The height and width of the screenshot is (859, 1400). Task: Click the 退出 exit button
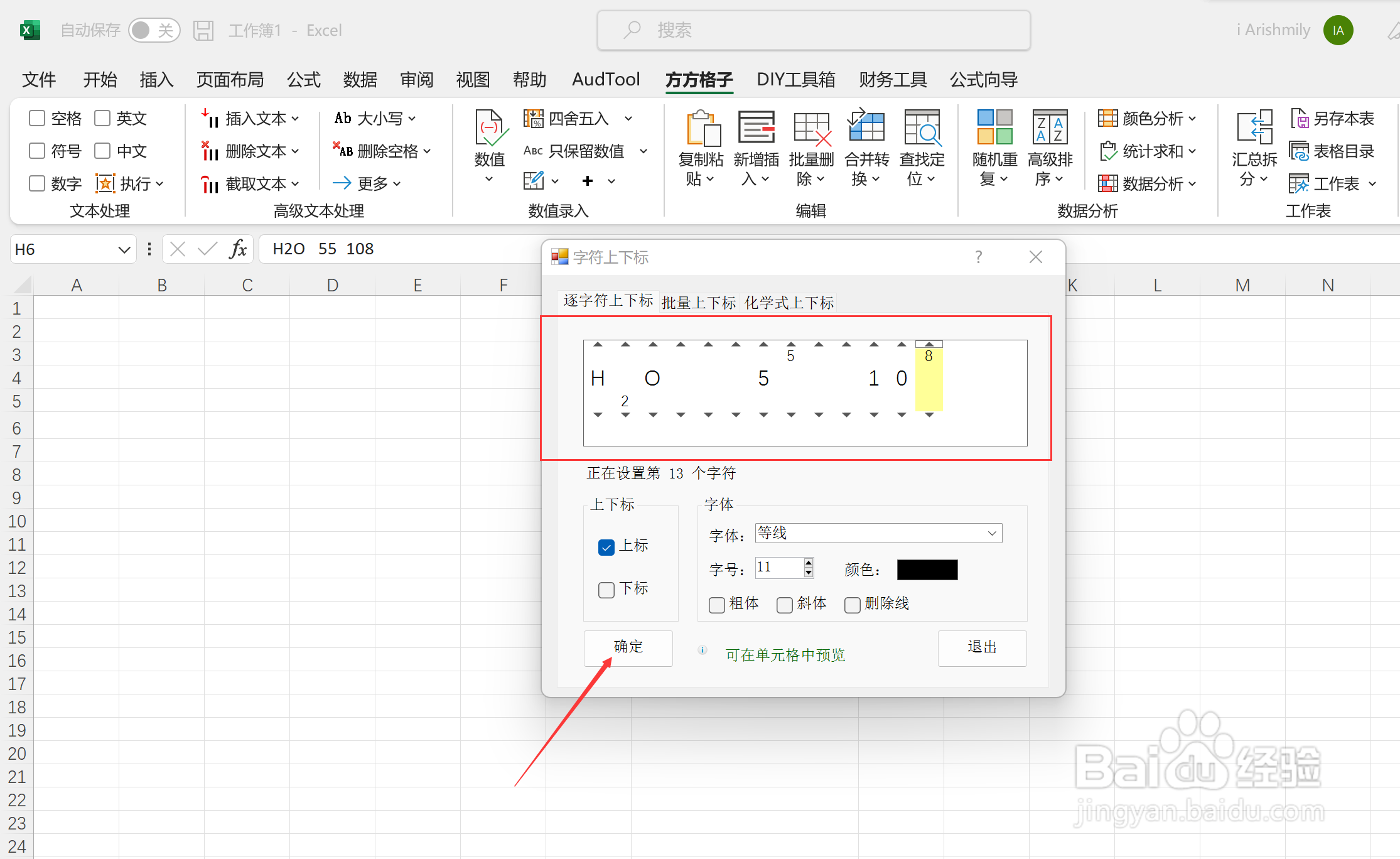pyautogui.click(x=982, y=647)
